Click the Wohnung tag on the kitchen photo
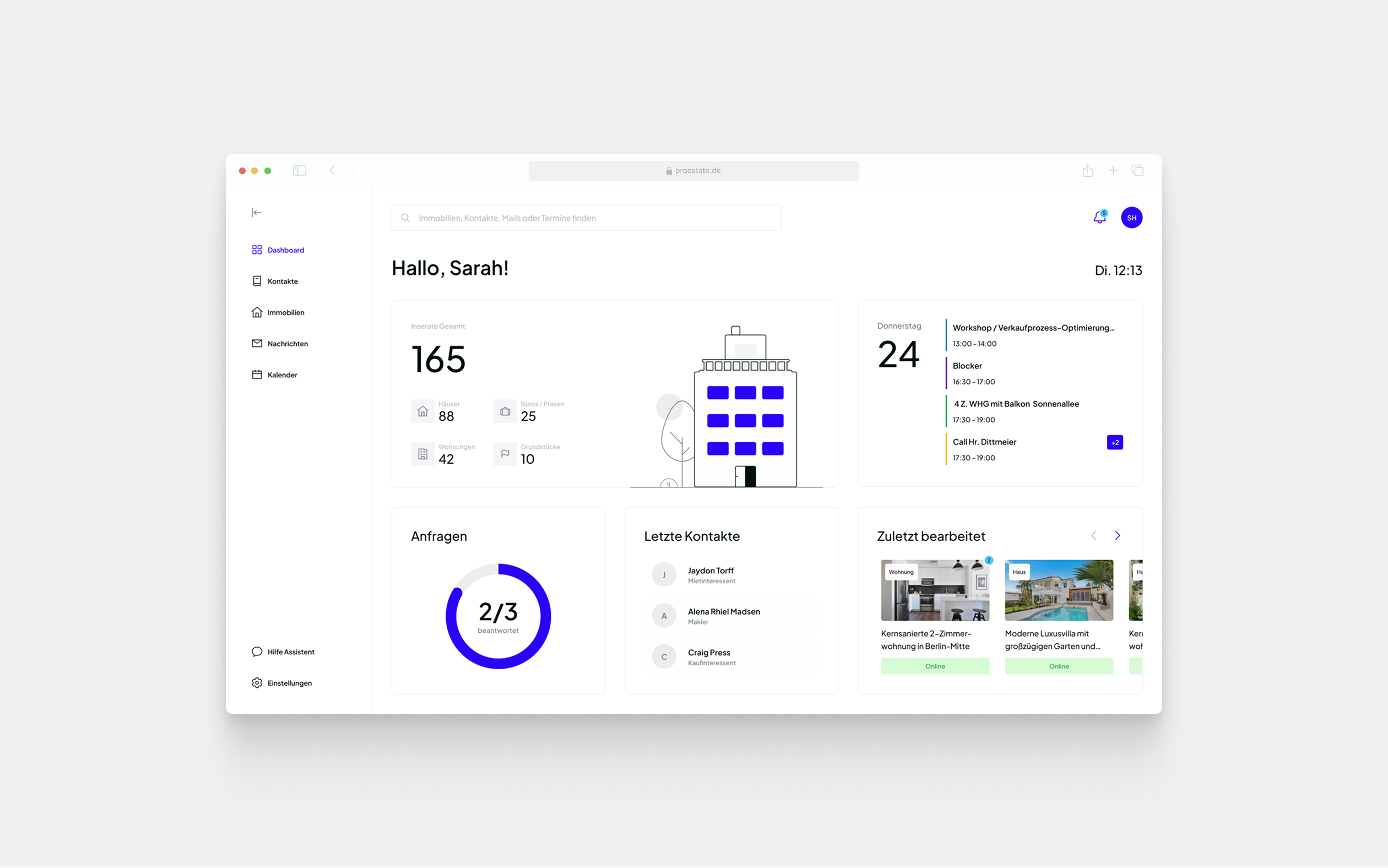Viewport: 1388px width, 868px height. pyautogui.click(x=901, y=572)
